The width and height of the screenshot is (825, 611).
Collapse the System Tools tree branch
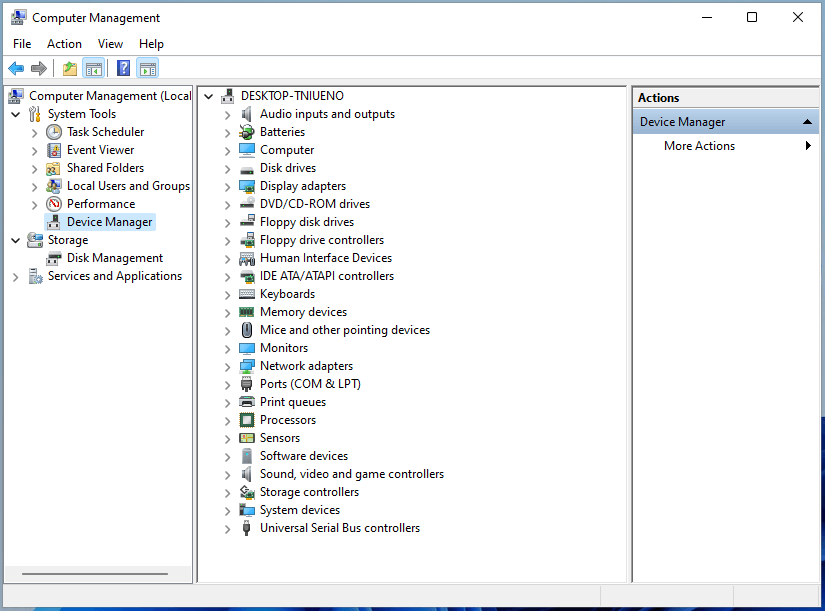tap(14, 113)
